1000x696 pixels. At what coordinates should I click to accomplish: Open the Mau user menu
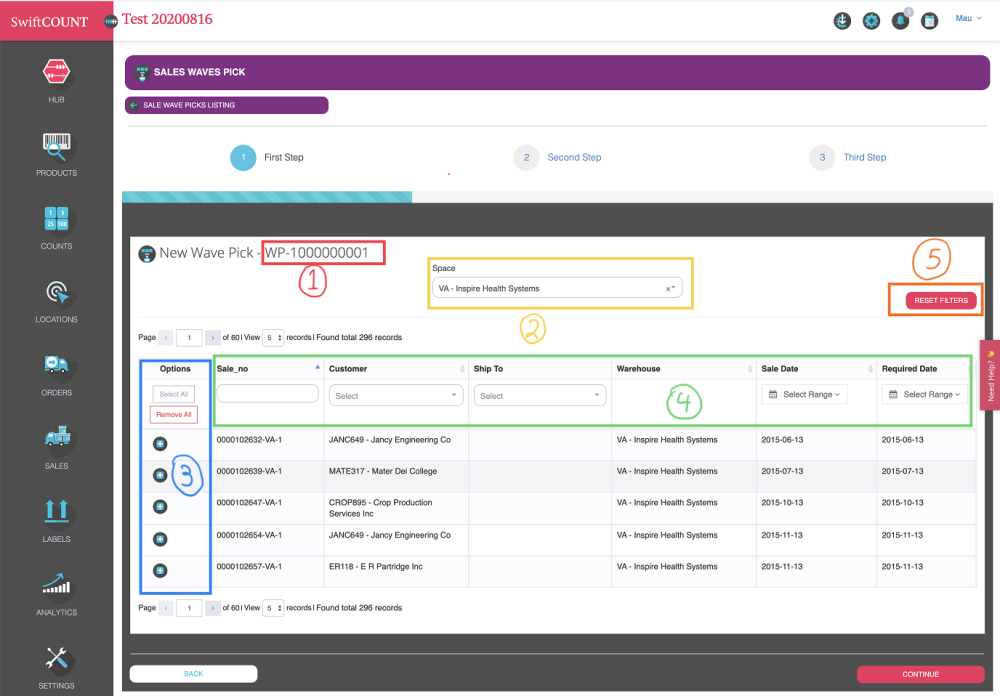968,19
